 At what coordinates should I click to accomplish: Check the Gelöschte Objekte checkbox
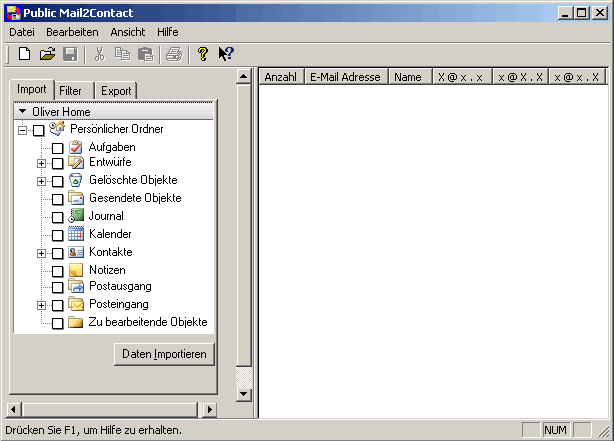click(58, 181)
